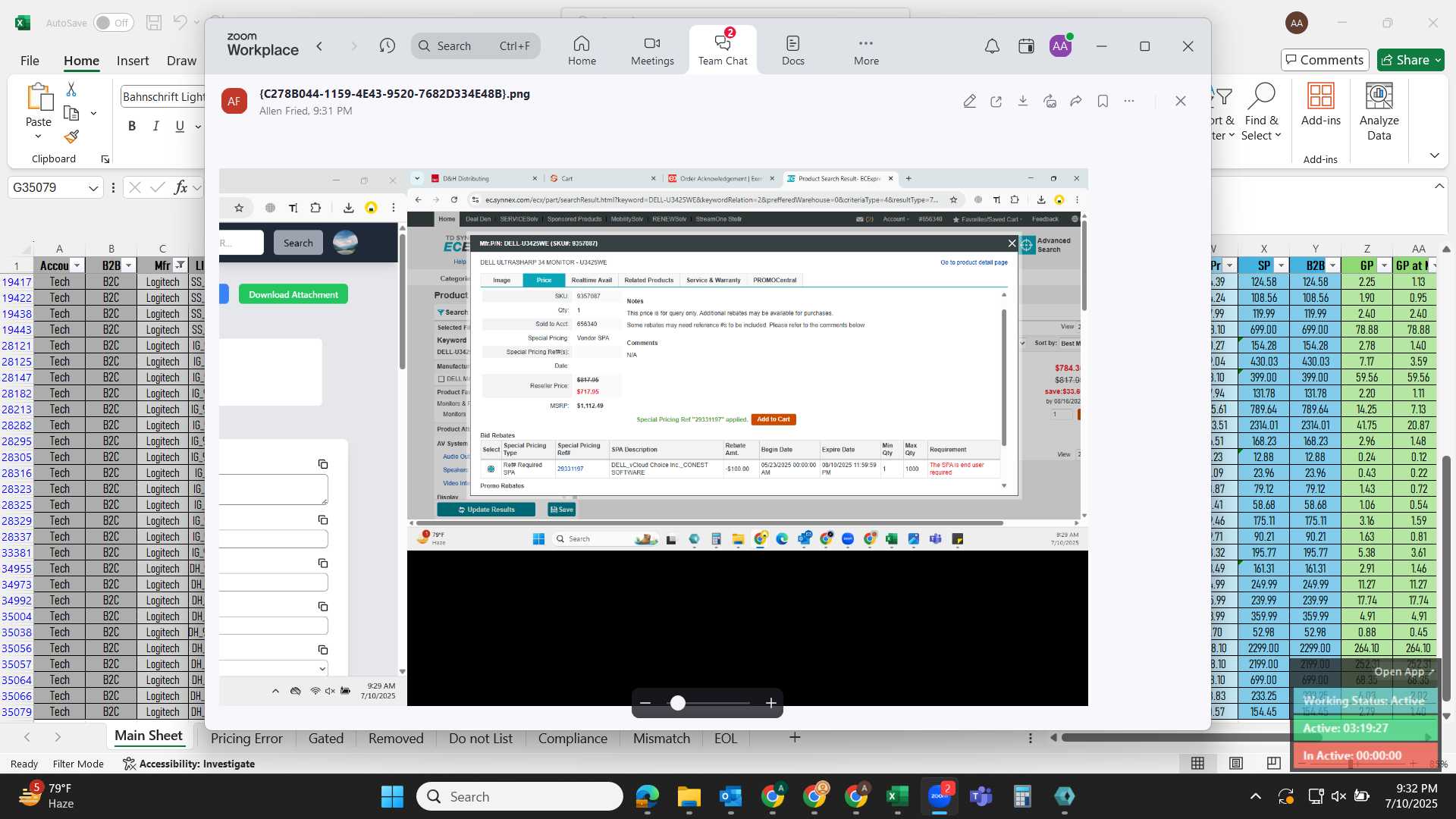
Task: Open B2B column B filter dropdown
Action: 128,265
